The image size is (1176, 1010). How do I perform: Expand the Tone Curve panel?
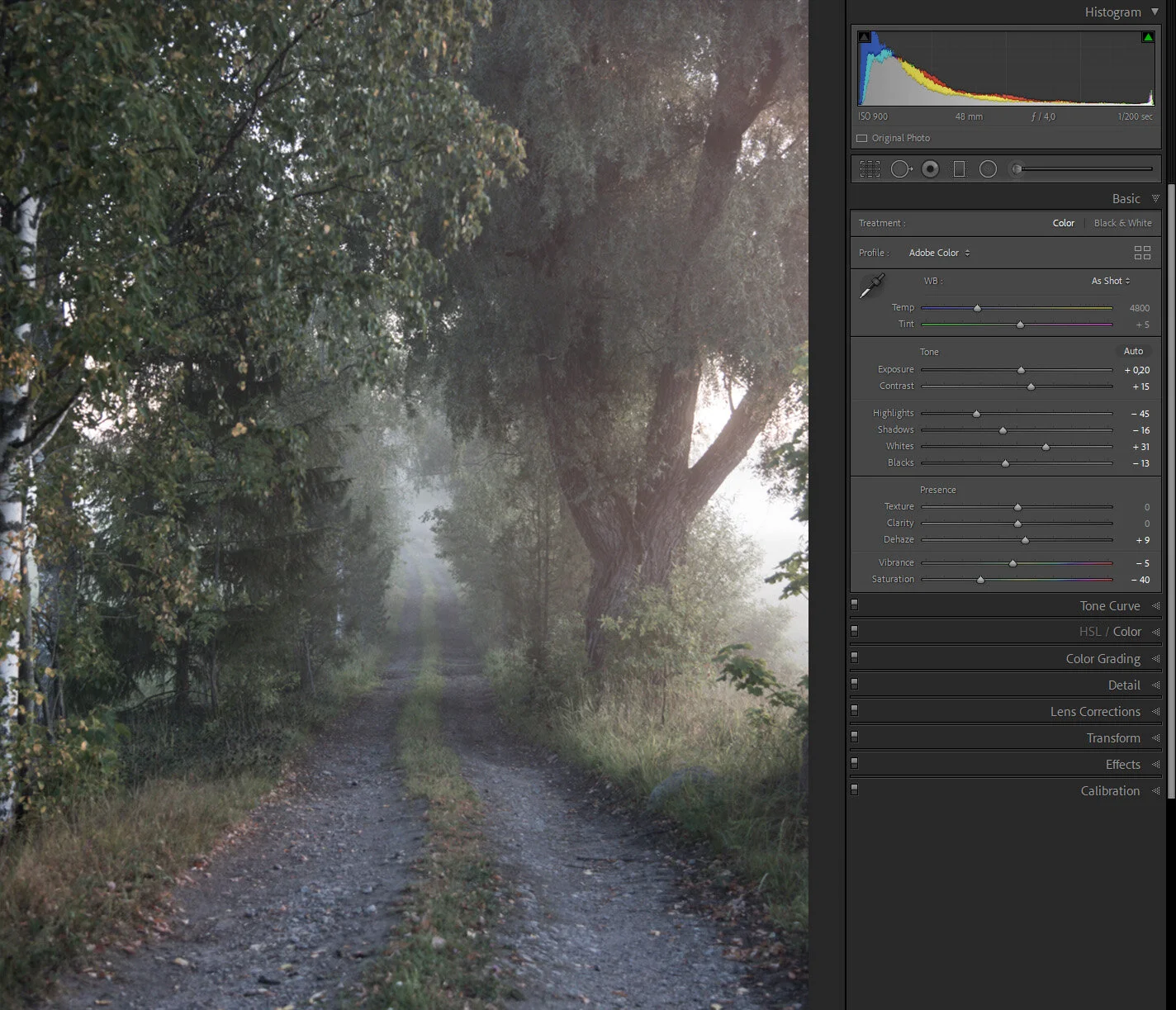coord(1110,605)
